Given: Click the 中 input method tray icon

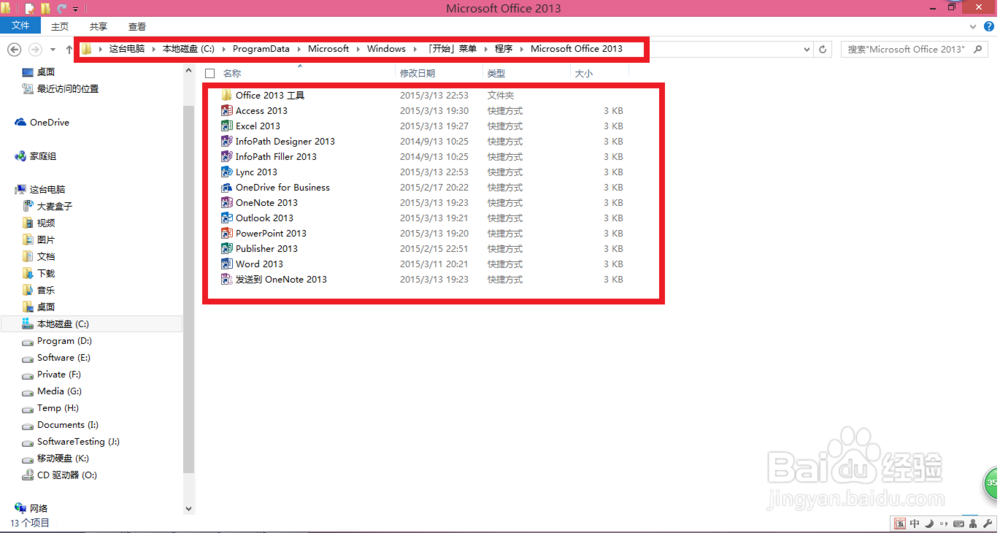Looking at the screenshot, I should [x=915, y=523].
